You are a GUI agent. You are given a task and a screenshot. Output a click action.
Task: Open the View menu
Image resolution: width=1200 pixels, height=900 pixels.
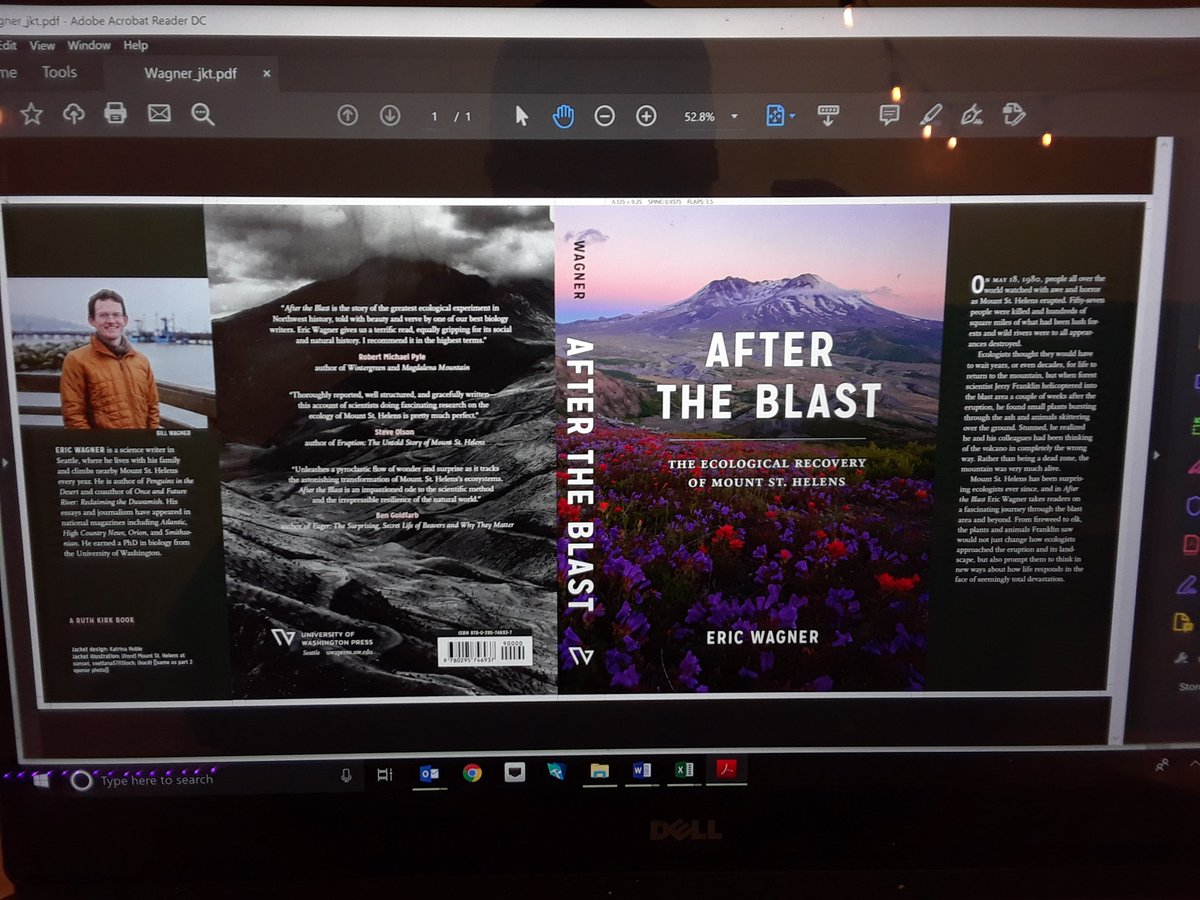[42, 46]
